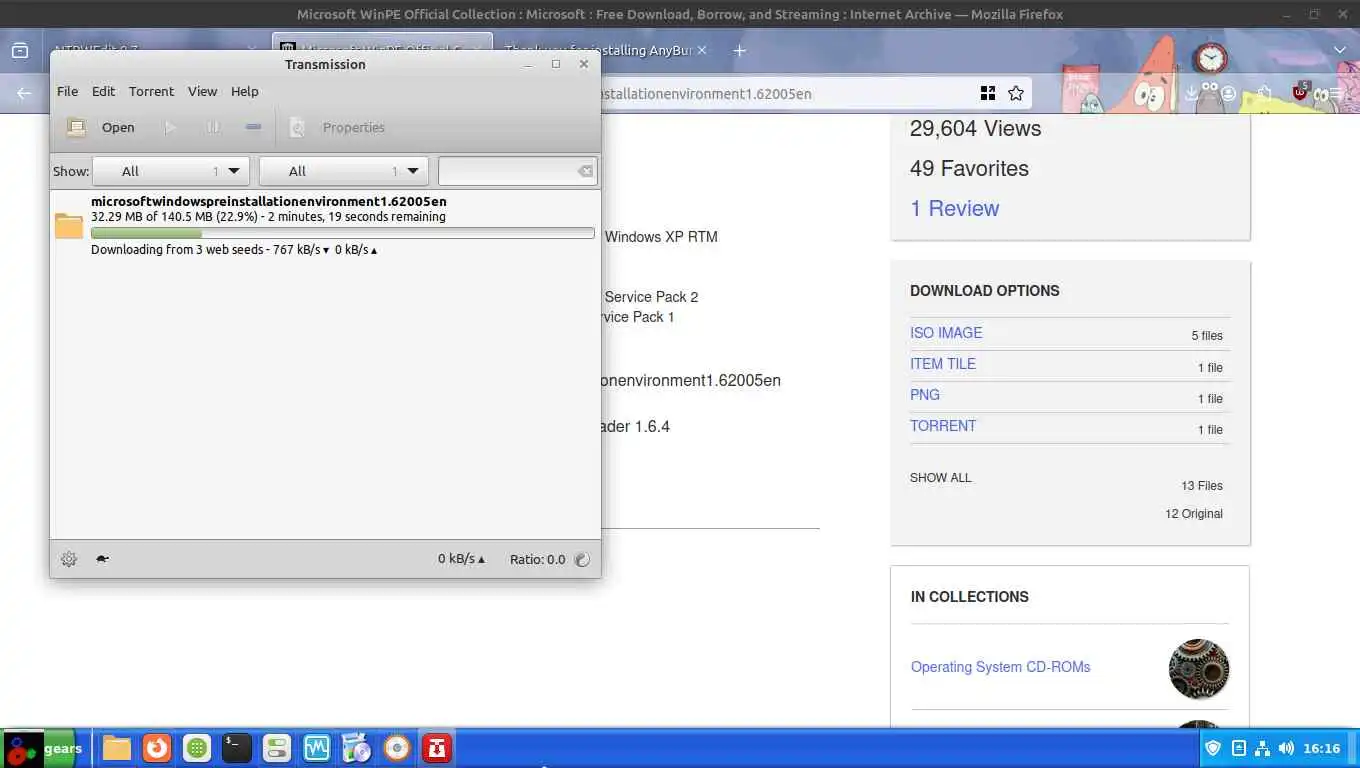1360x768 pixels.
Task: Click the '29,604 Views' text
Action: pyautogui.click(x=975, y=128)
